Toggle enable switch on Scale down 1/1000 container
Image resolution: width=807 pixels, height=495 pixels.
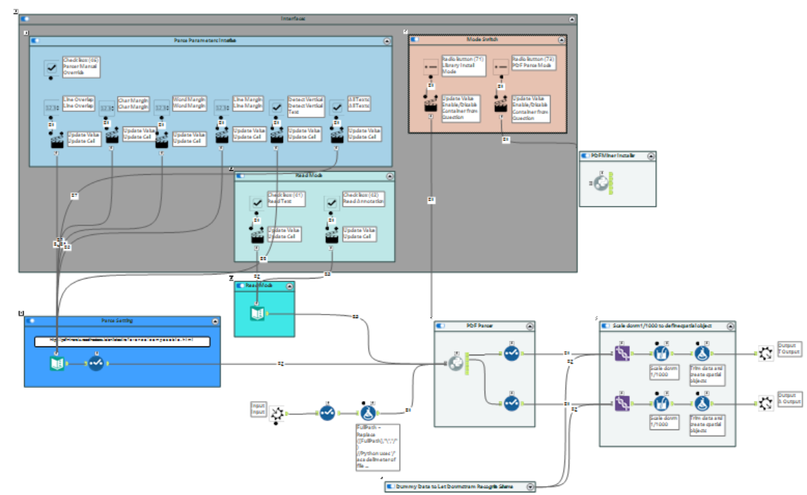click(606, 326)
